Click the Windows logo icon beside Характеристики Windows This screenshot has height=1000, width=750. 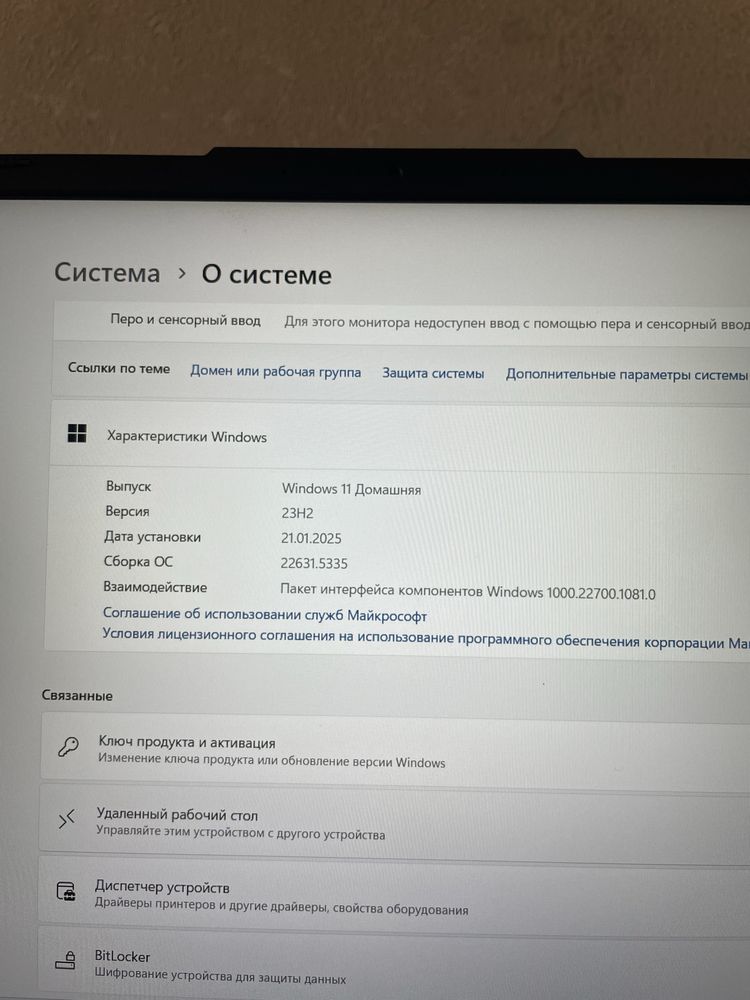(77, 434)
